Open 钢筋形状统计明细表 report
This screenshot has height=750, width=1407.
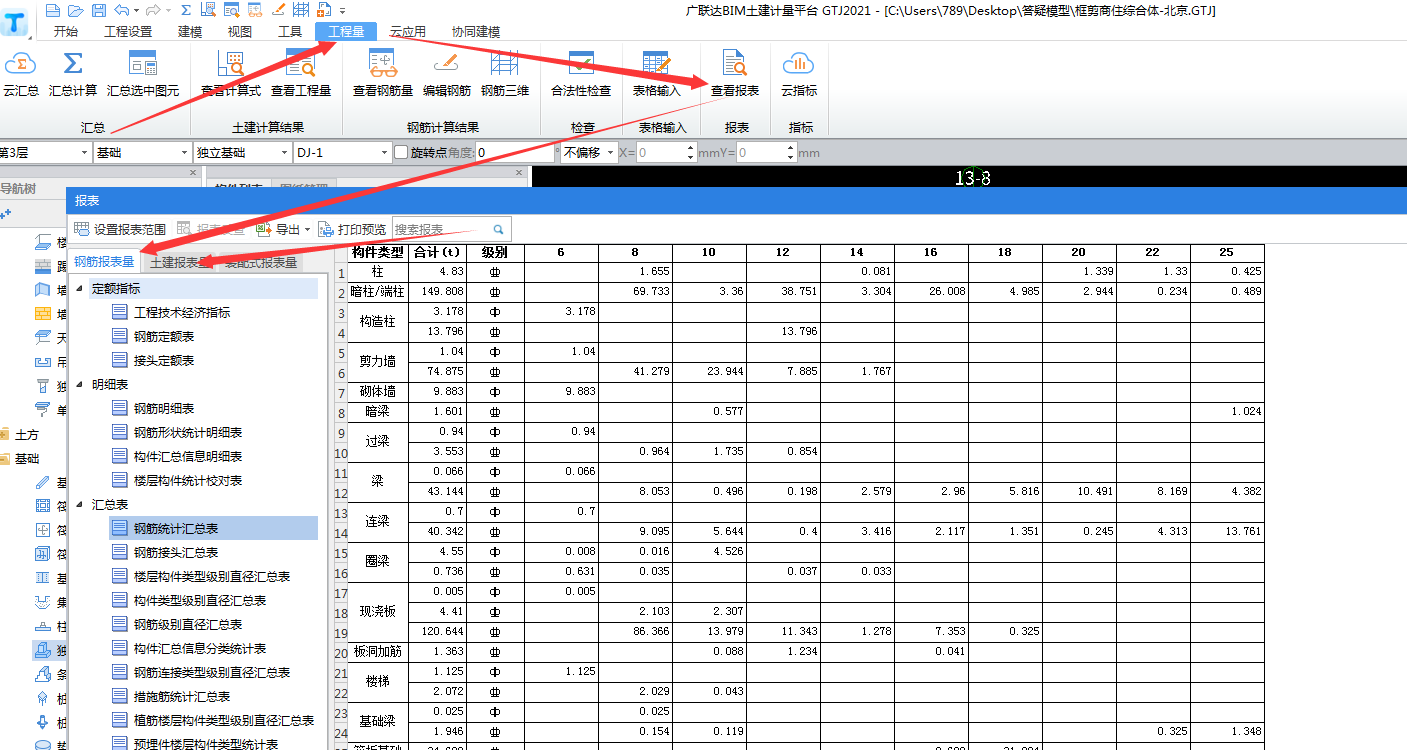tap(188, 432)
